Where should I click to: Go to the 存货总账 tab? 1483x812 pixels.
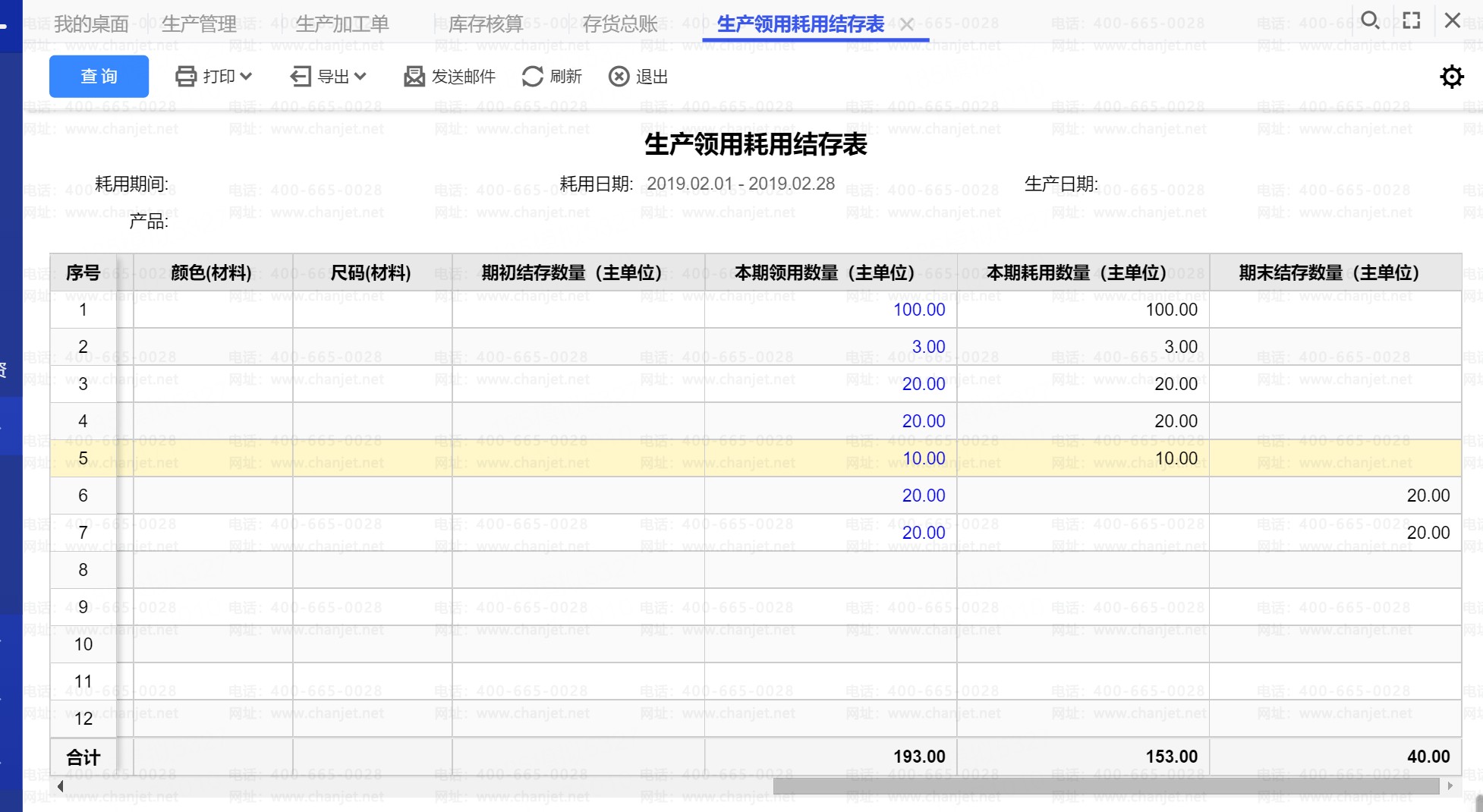point(619,24)
